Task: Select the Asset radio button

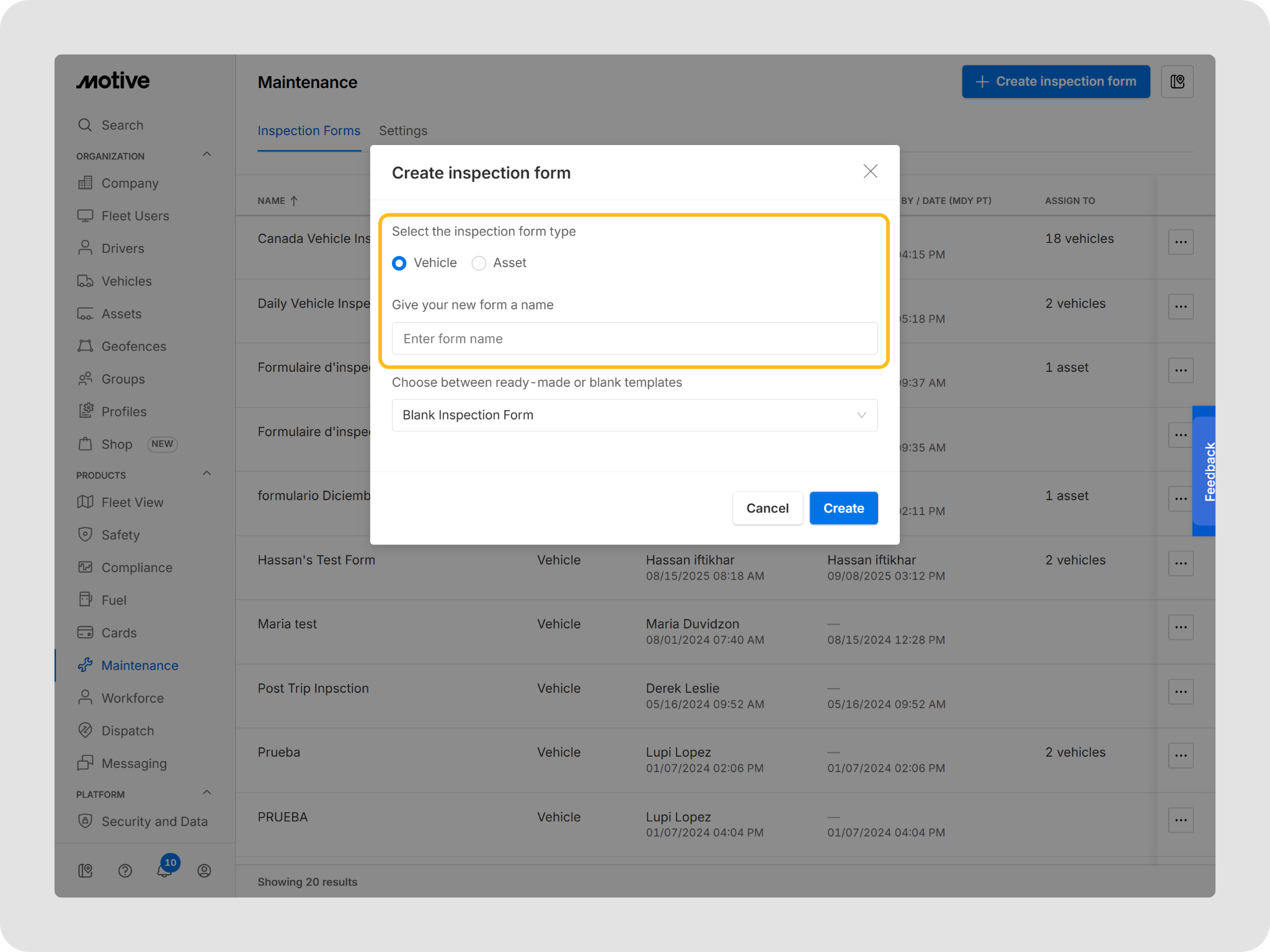Action: click(x=479, y=263)
